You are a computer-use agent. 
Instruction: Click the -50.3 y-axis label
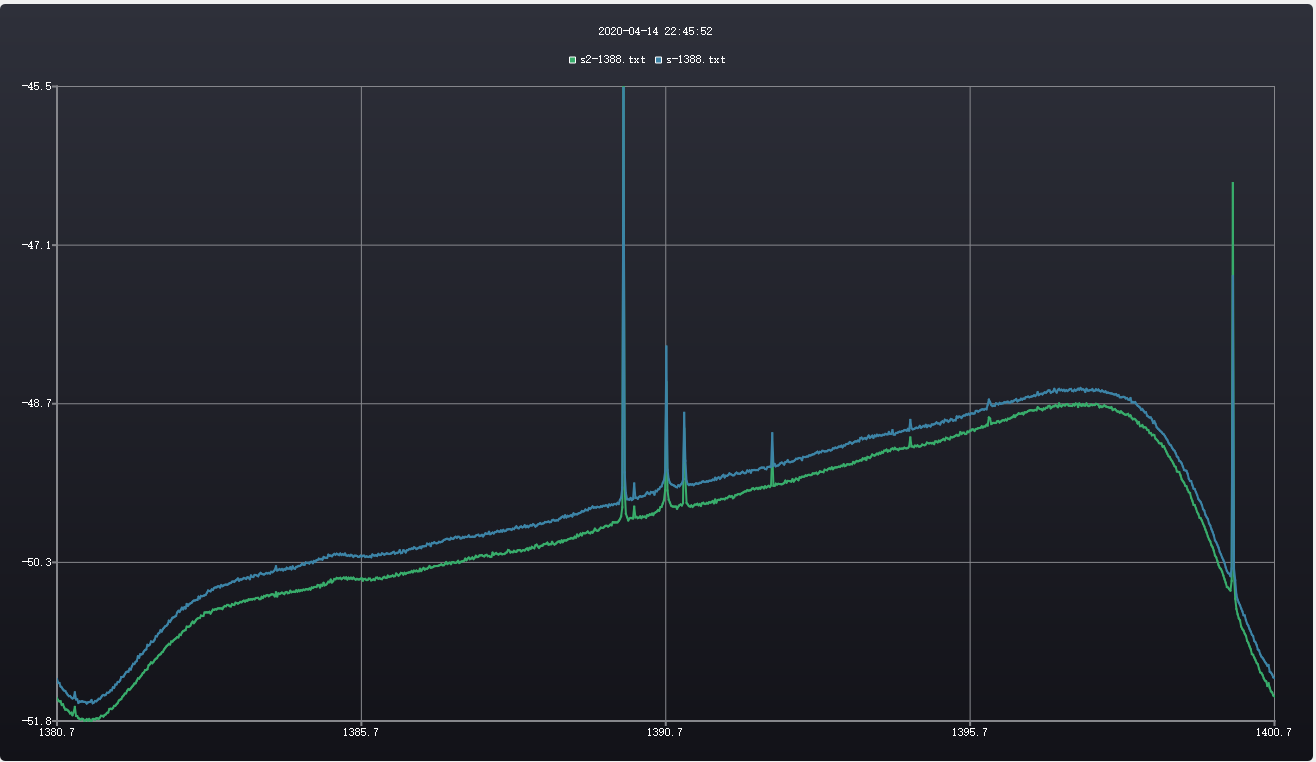(37, 562)
